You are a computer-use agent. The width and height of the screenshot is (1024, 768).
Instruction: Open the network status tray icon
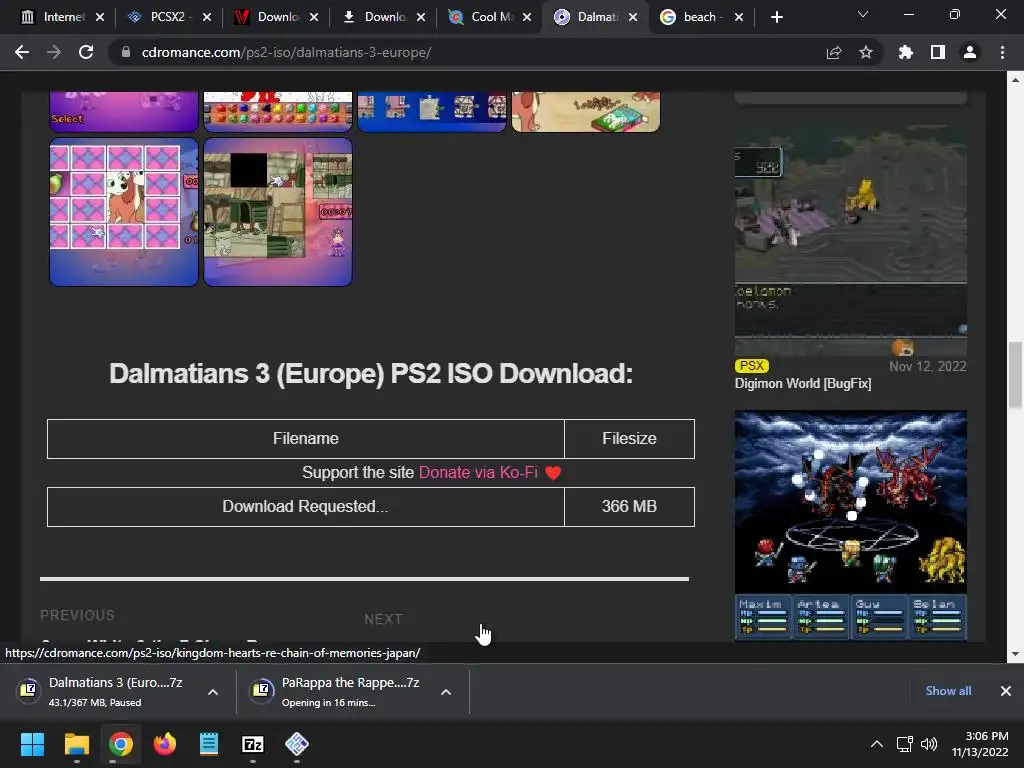(x=904, y=744)
